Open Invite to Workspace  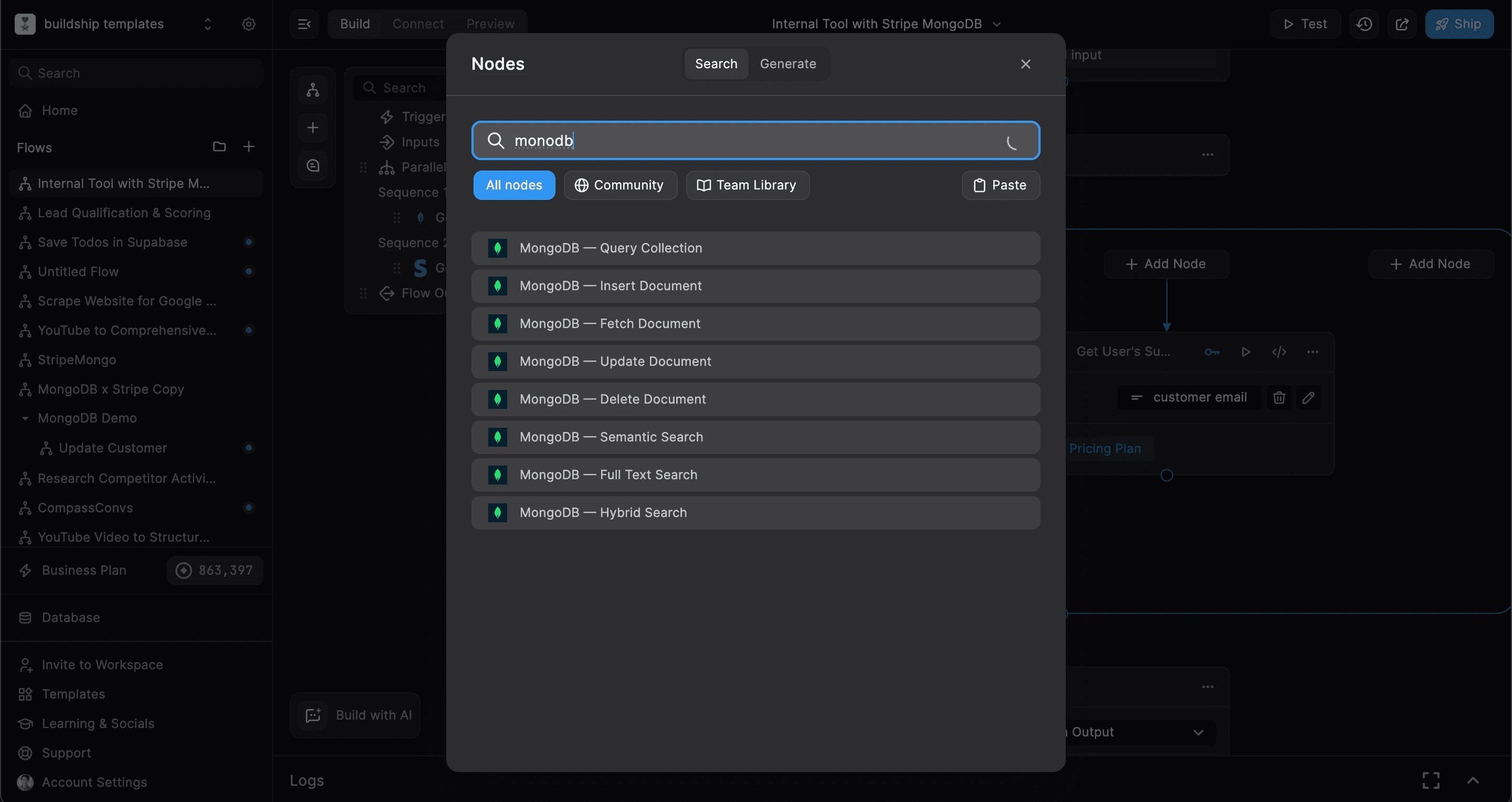pos(102,664)
